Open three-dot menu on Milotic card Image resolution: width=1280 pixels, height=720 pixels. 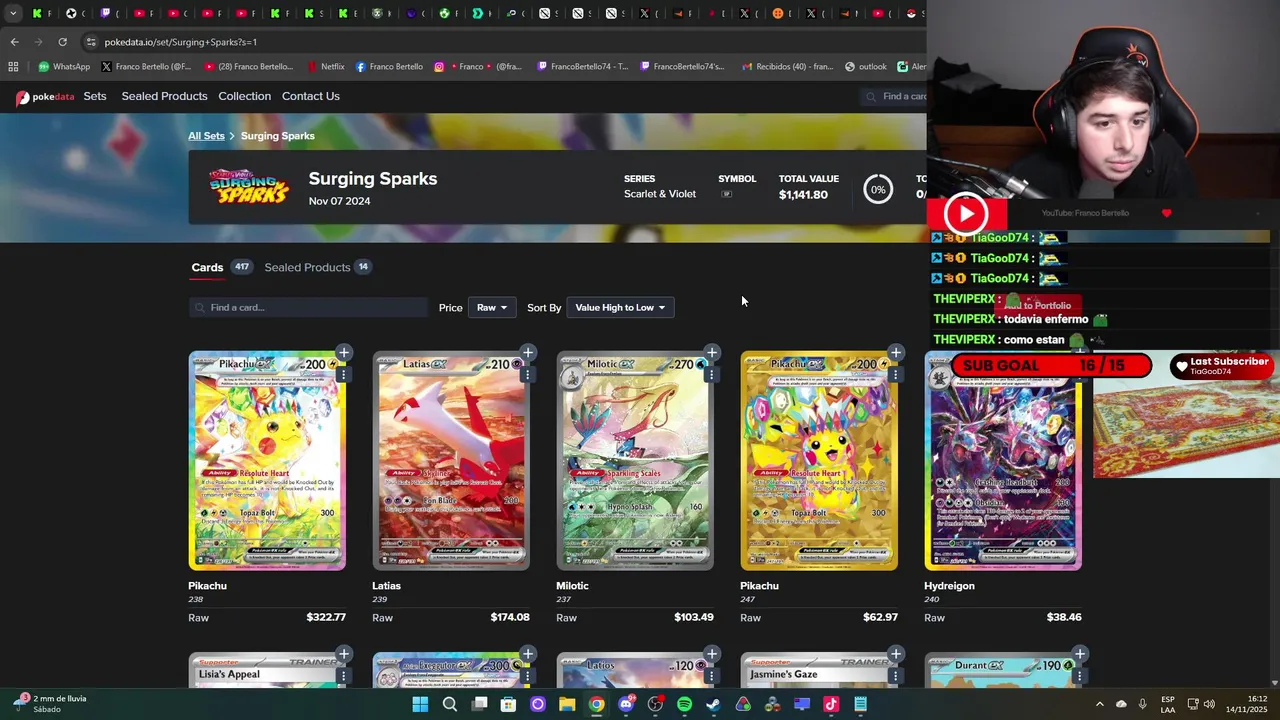(x=711, y=375)
